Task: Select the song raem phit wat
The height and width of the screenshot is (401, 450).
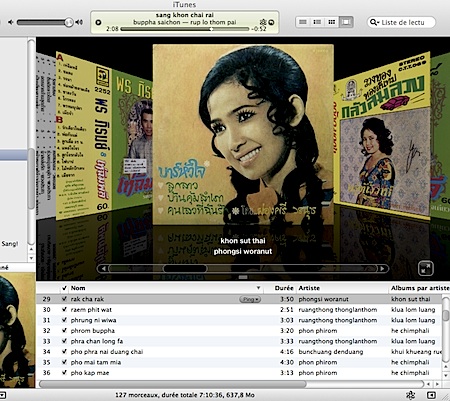Action: coord(91,310)
